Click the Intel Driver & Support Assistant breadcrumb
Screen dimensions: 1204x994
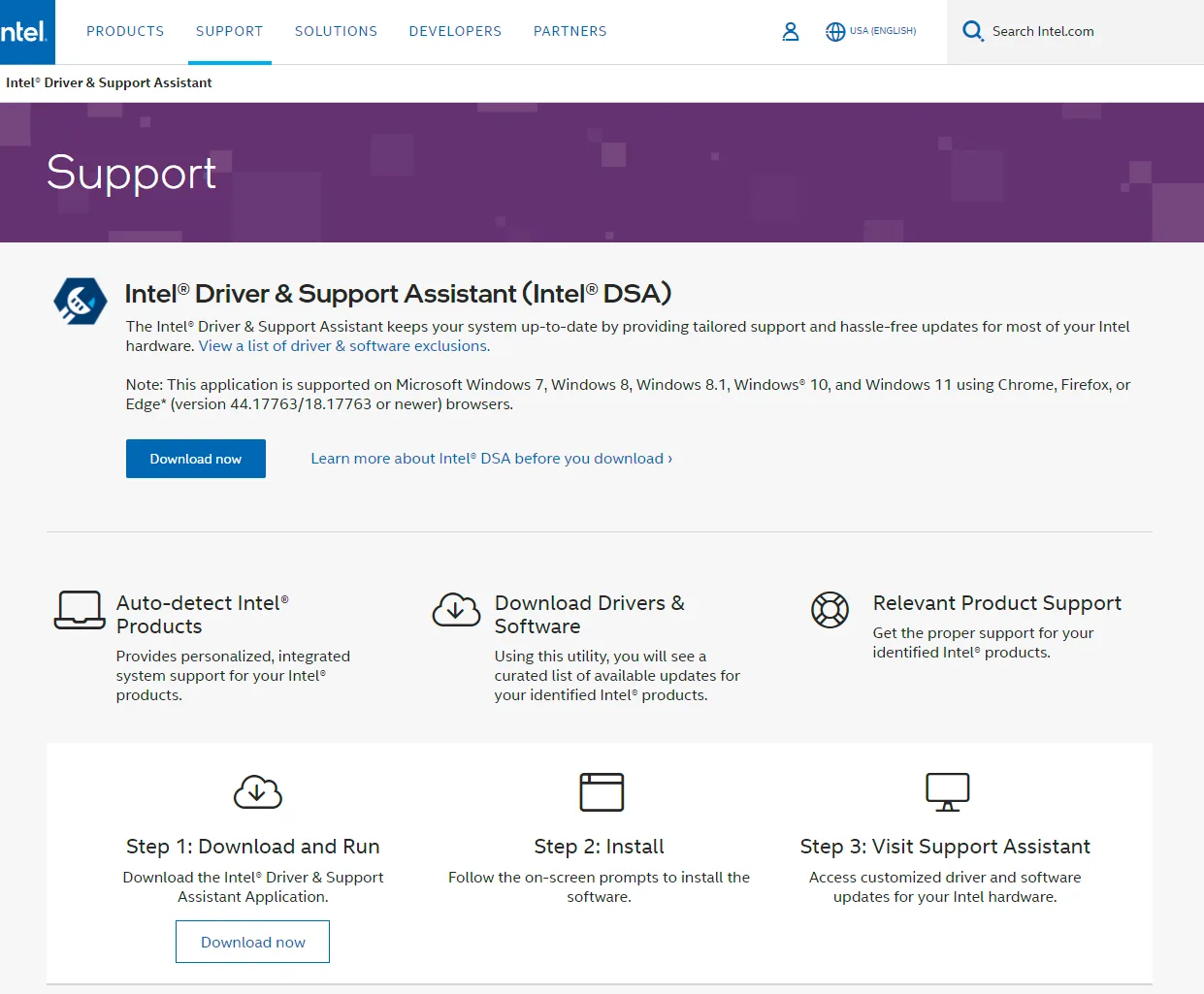coord(109,83)
